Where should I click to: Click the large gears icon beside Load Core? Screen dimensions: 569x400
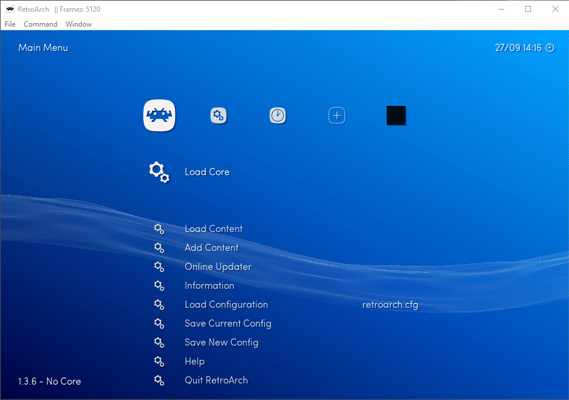point(159,172)
